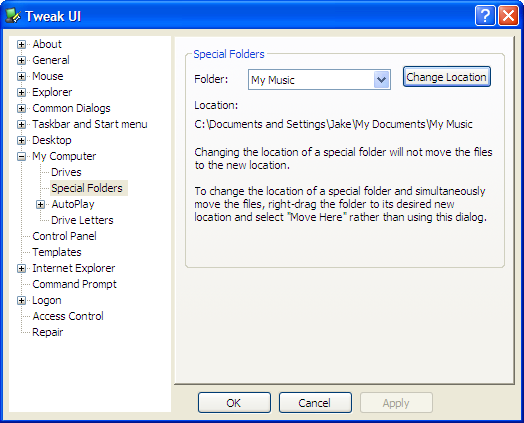Expand Taskbar and Start menu node
The width and height of the screenshot is (524, 423).
point(21,125)
